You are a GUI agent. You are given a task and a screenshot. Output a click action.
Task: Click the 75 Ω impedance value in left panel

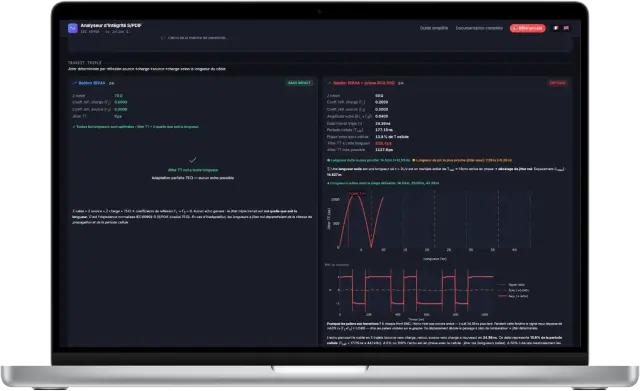[118, 96]
